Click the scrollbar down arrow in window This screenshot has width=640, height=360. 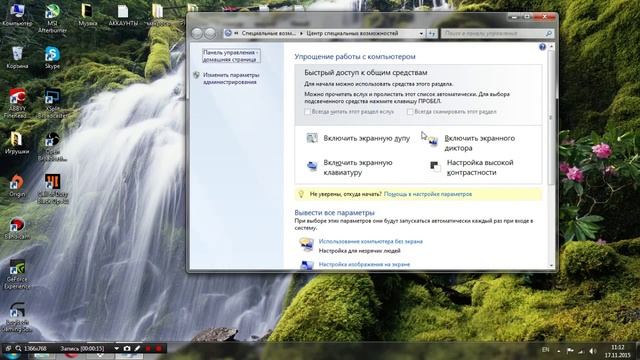551,265
